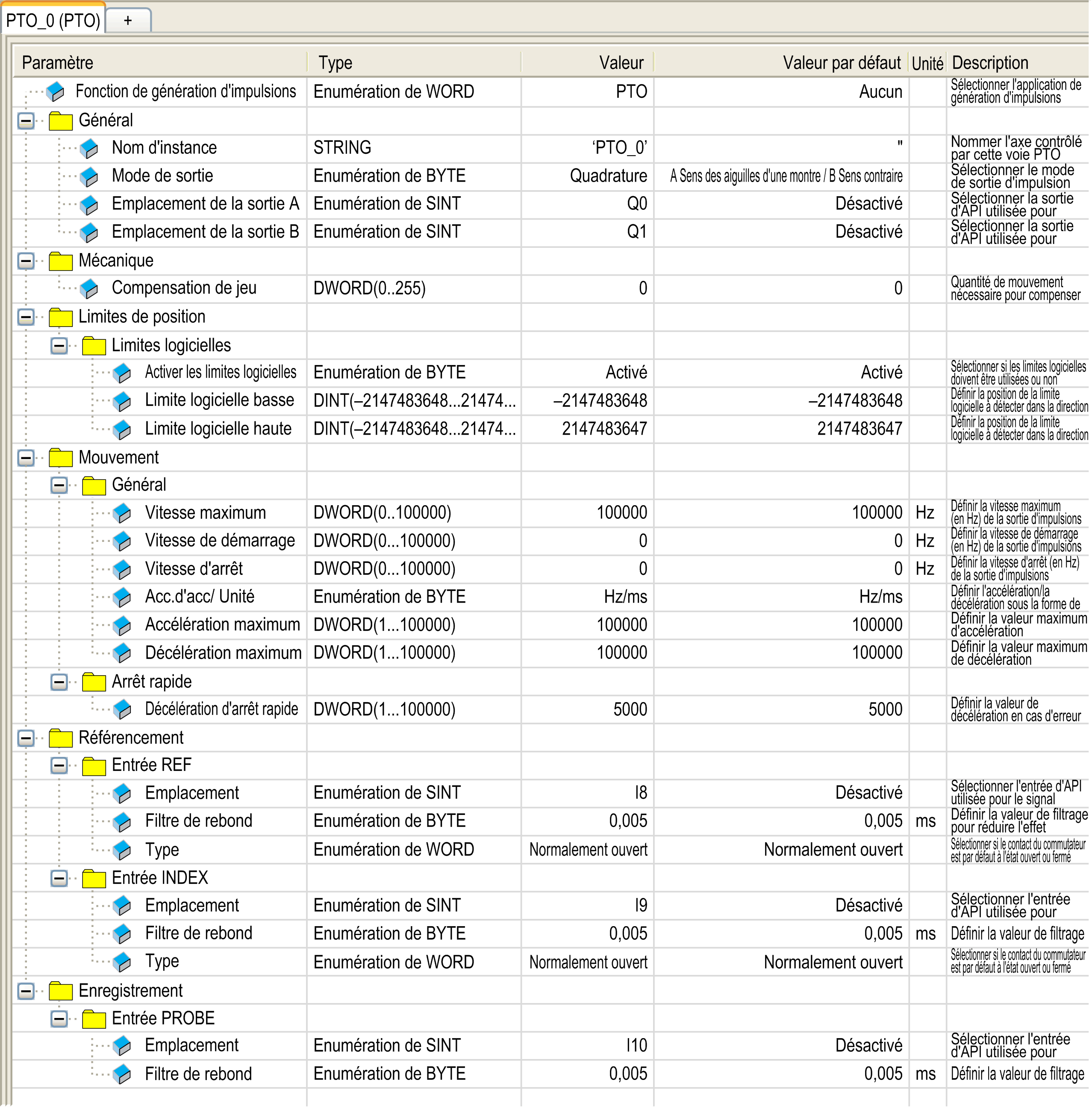Click the parameter icon next to Mode de sortie
Image resolution: width=1092 pixels, height=1118 pixels.
pyautogui.click(x=89, y=177)
